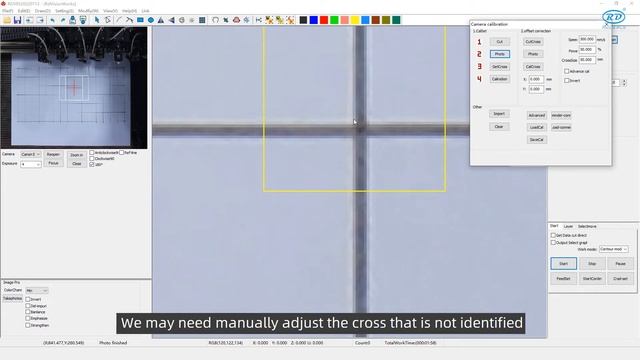Toggle the Invert checkbox in Image Pro
This screenshot has width=640, height=360.
(28, 299)
